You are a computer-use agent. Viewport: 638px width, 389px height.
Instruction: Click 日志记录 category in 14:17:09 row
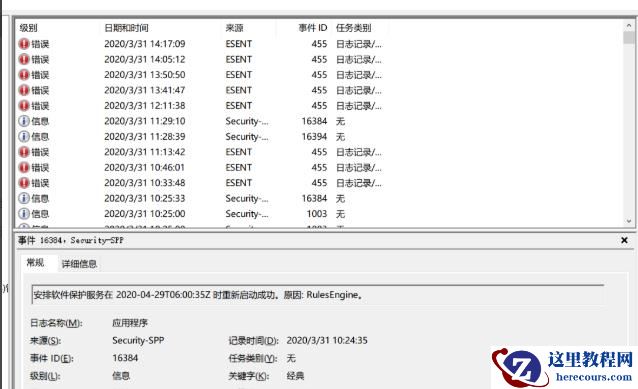pos(359,44)
